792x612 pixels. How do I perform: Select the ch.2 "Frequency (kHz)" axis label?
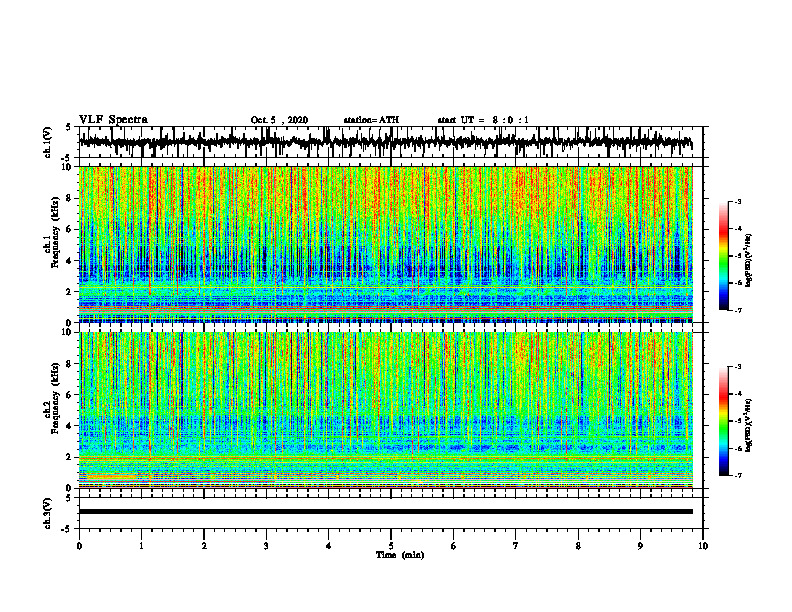click(56, 398)
